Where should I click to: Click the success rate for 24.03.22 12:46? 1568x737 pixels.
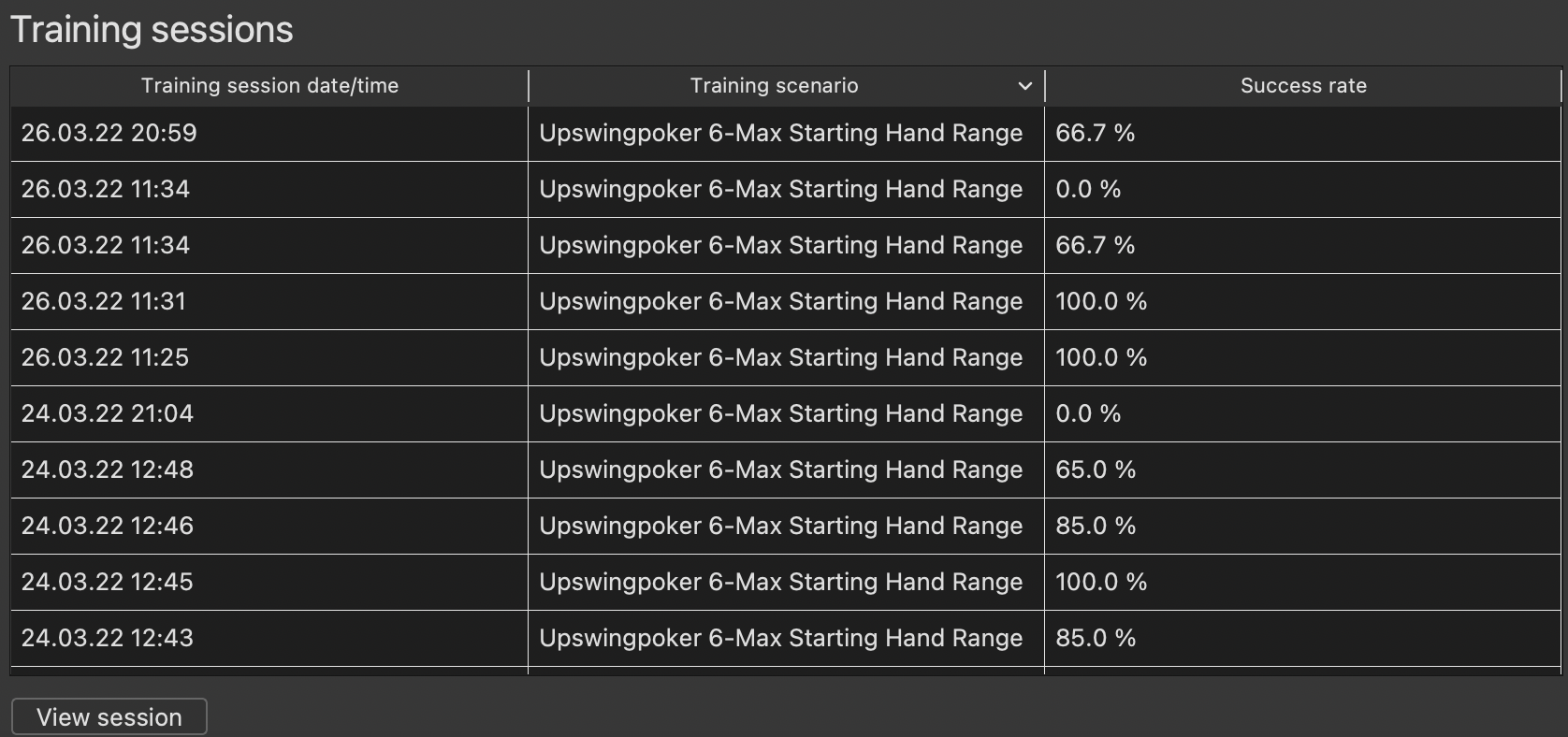(x=1096, y=526)
